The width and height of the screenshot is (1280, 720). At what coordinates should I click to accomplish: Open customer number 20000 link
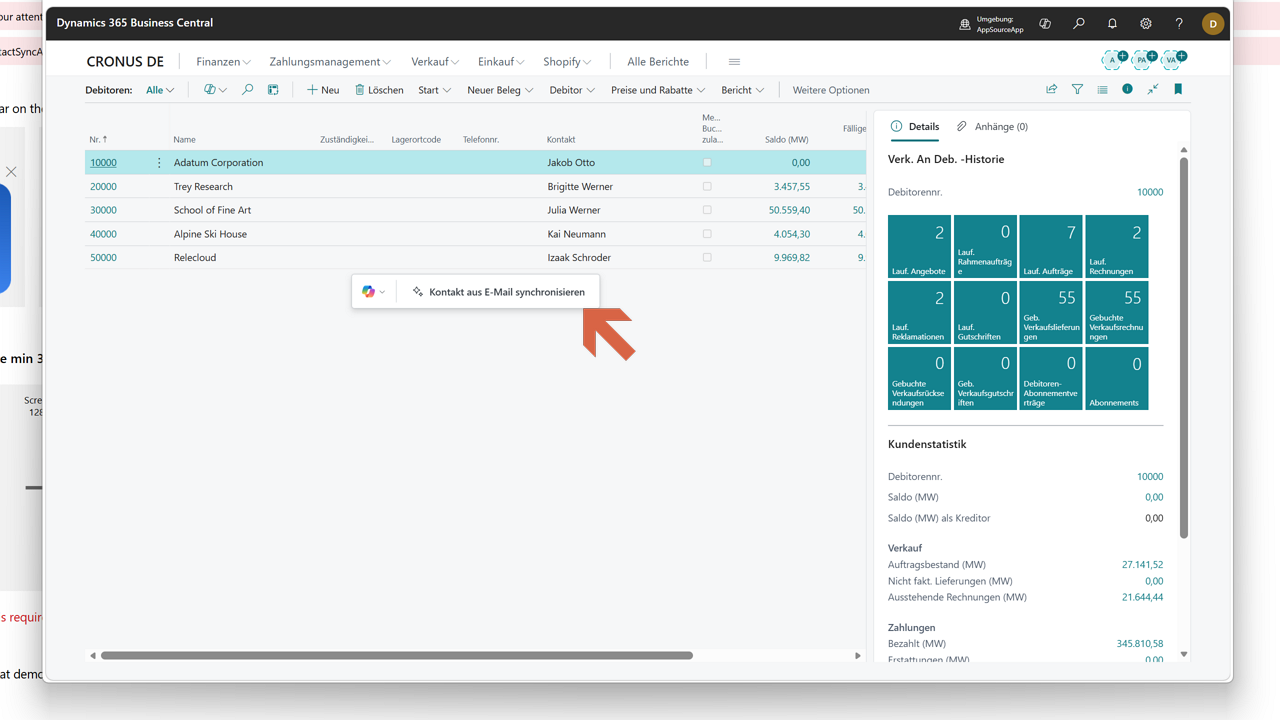[x=103, y=186]
